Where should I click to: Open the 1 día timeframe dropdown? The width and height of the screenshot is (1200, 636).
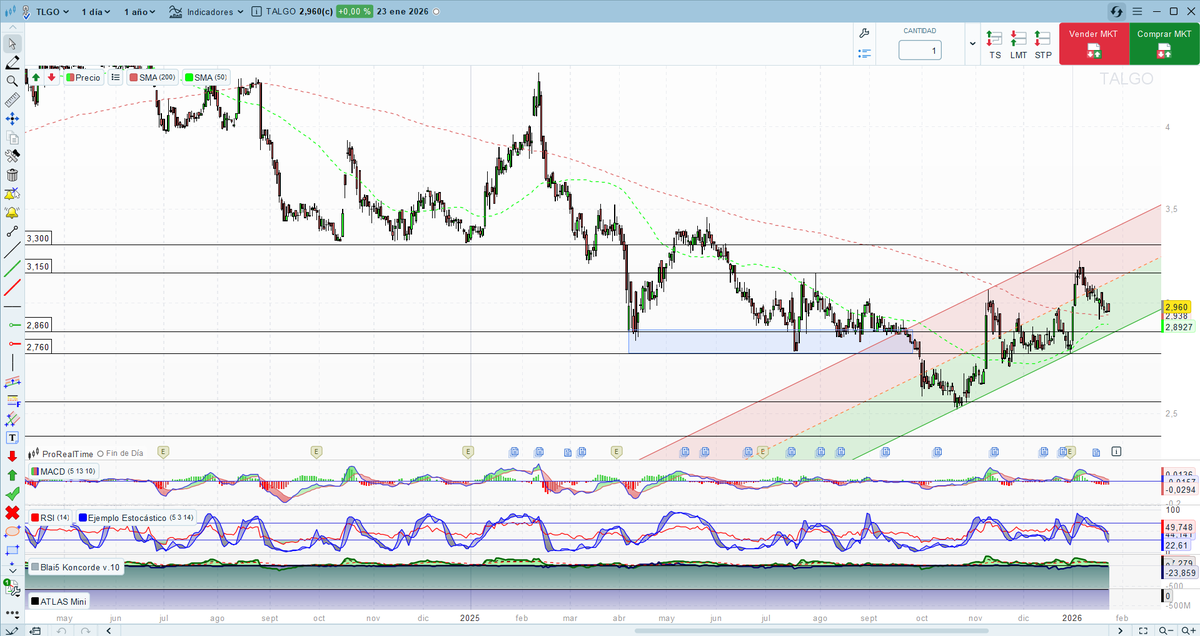point(95,12)
